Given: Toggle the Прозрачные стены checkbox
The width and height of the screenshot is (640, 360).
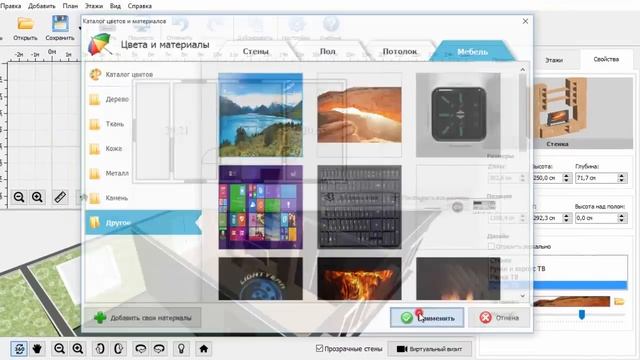Looking at the screenshot, I should tap(320, 349).
